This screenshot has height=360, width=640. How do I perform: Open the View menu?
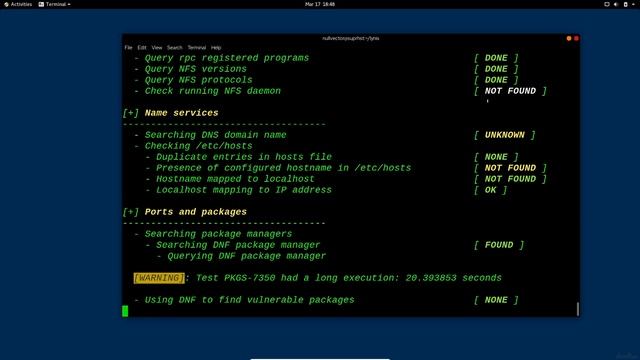157,48
